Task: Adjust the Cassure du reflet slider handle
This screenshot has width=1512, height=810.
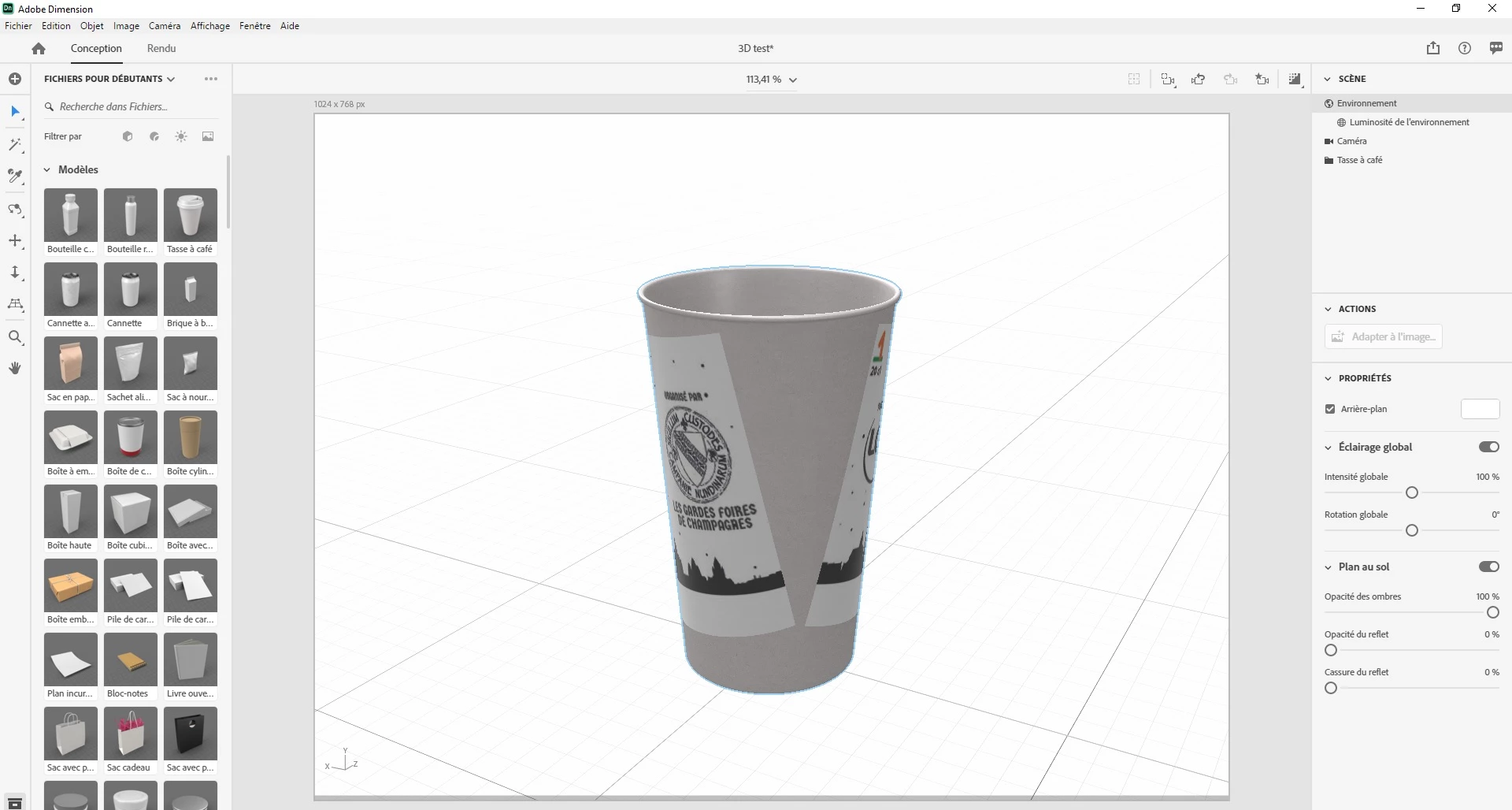Action: pos(1331,688)
